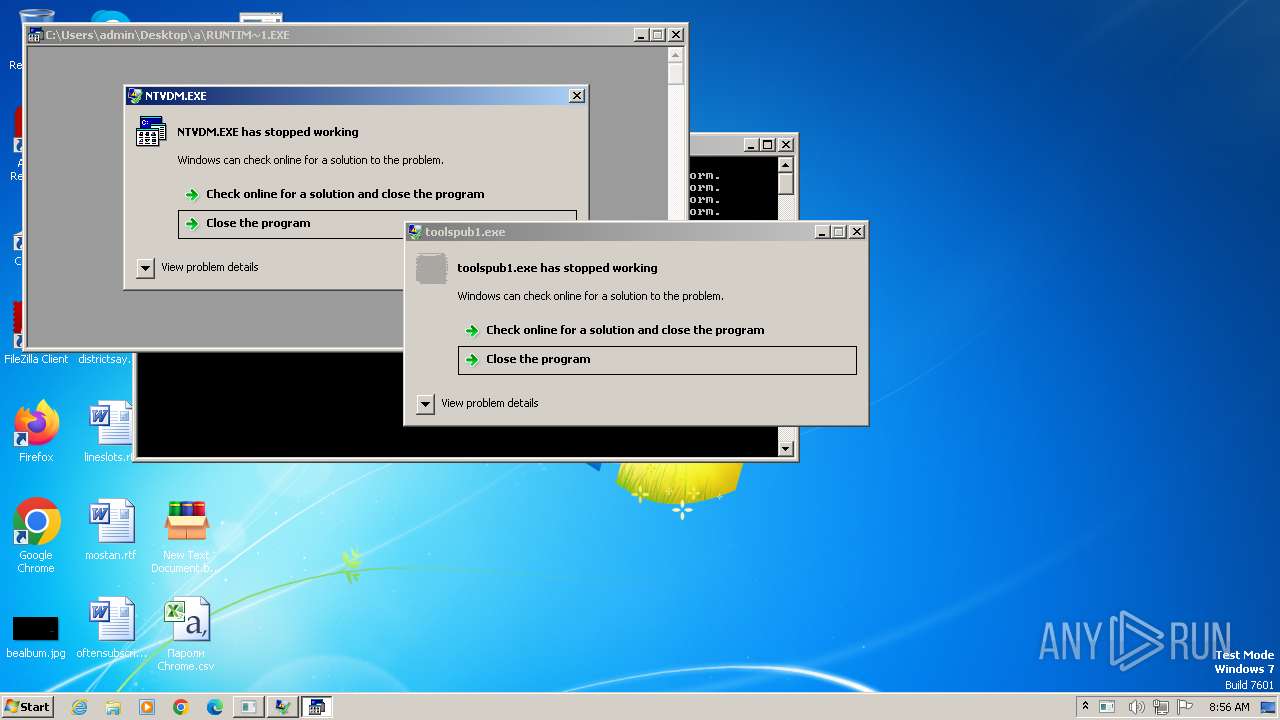Open the lineslots document on the desktop
The height and width of the screenshot is (720, 1280).
coord(110,432)
